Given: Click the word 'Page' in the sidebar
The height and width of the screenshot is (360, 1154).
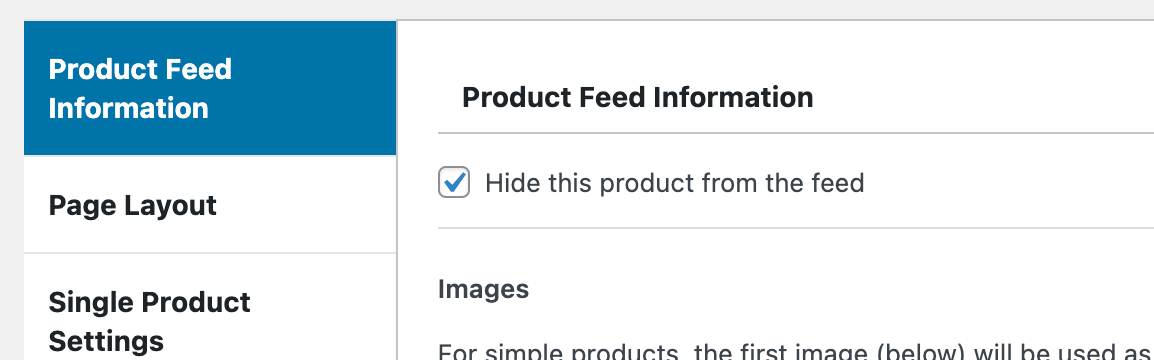Looking at the screenshot, I should click(x=82, y=205).
